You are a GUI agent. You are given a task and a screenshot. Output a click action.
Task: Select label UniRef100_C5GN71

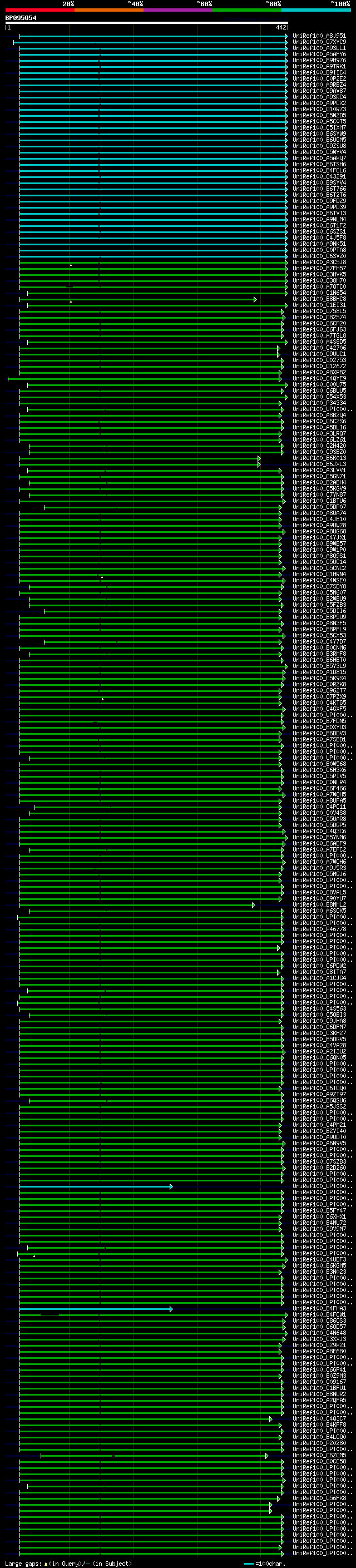pos(319,477)
